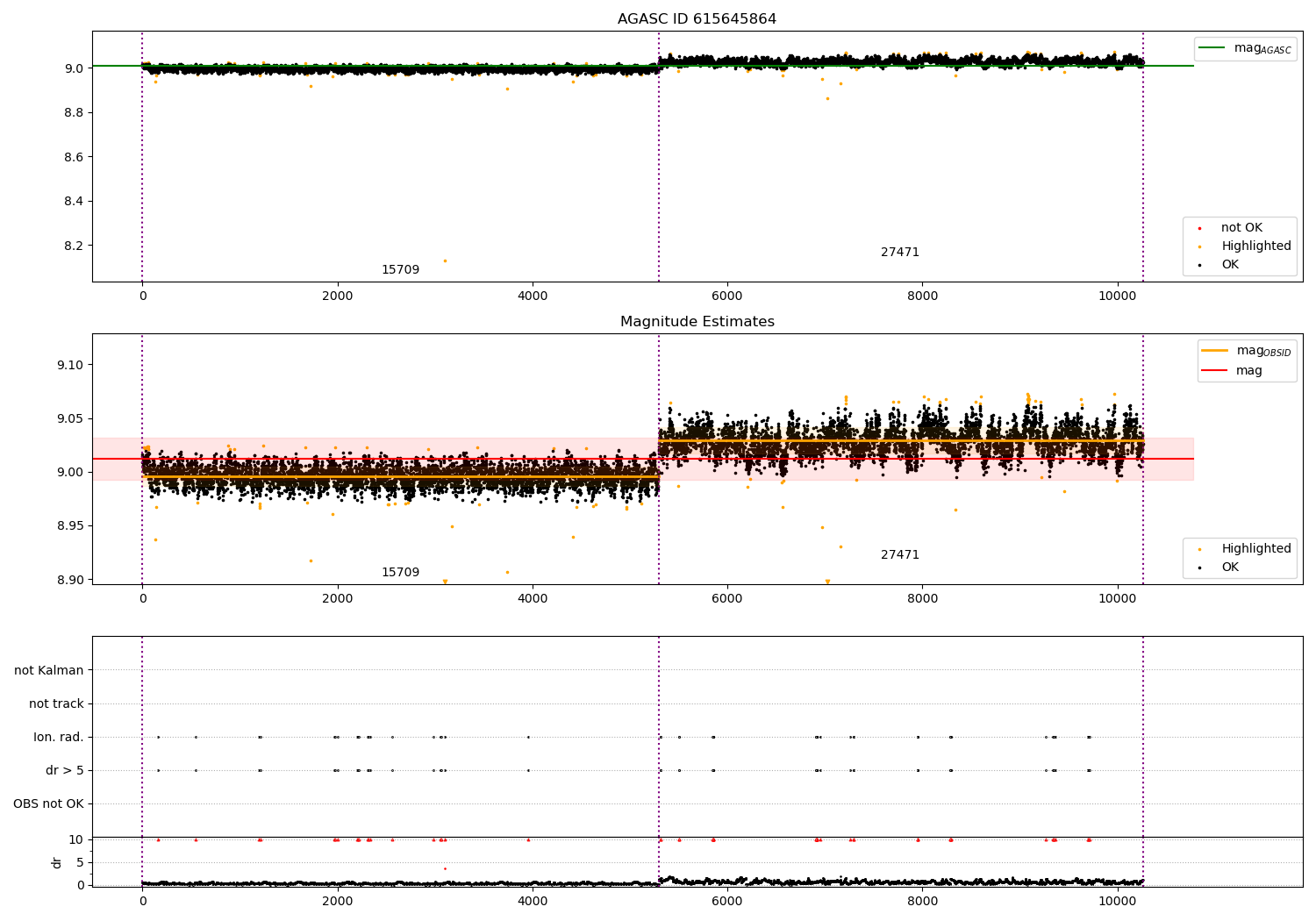The image size is (1316, 921).
Task: Click the '27471' label in Magnitude Estimates plot
Action: click(x=900, y=555)
